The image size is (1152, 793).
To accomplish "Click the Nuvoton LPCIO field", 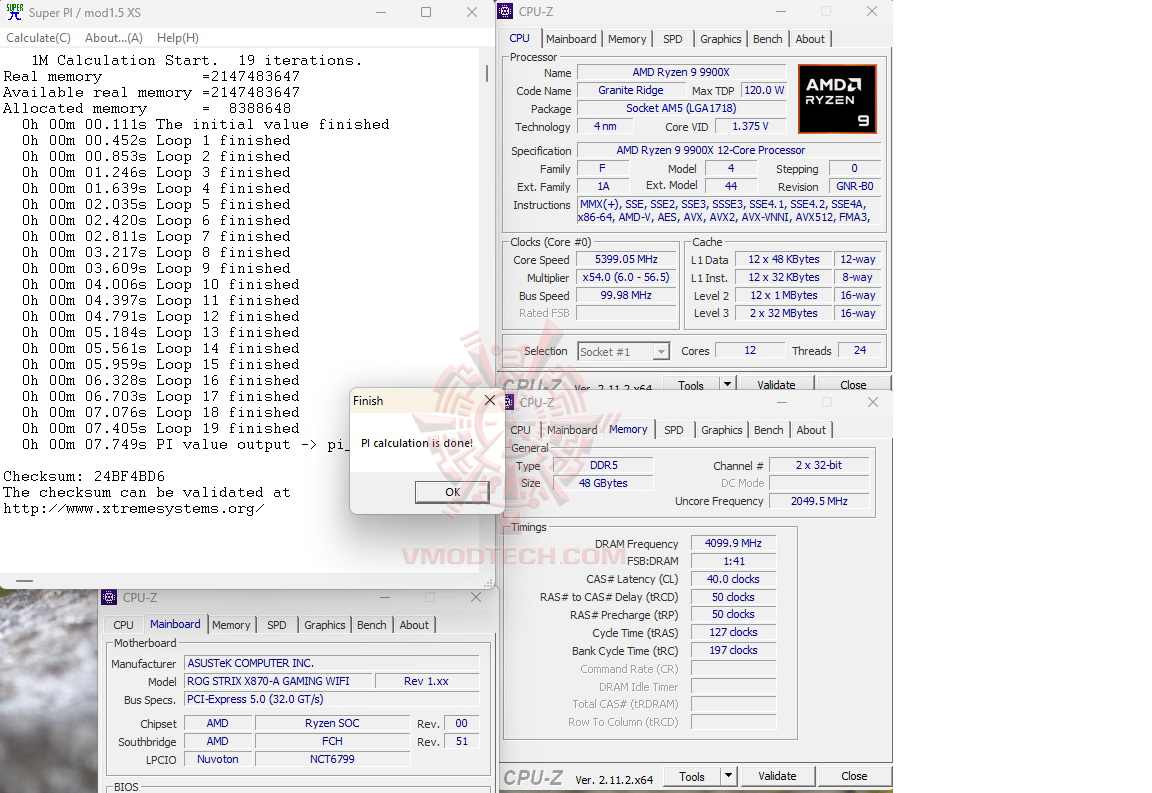I will click(217, 759).
